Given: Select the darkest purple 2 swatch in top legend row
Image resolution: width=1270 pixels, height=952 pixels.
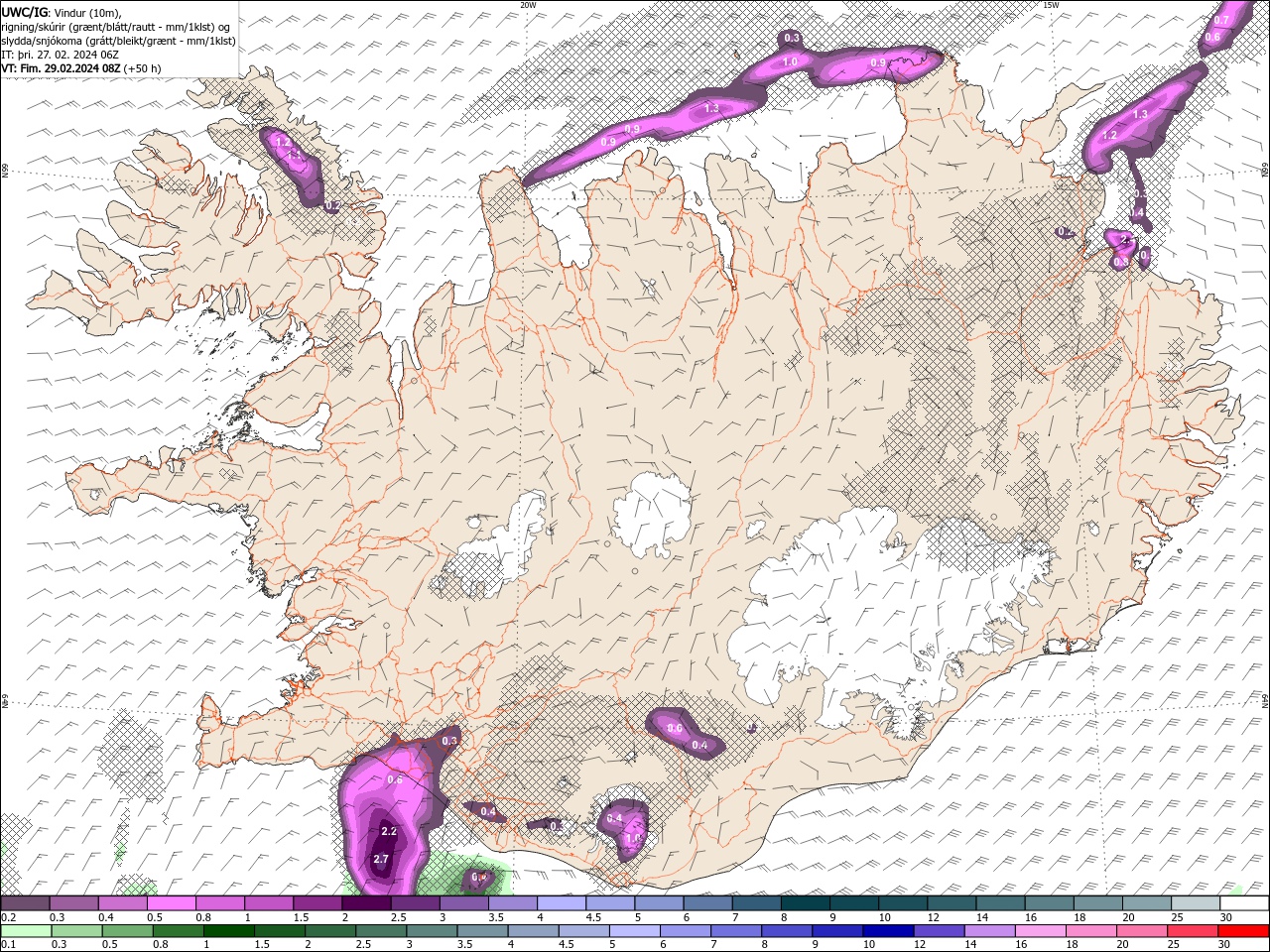Looking at the screenshot, I should 367,903.
